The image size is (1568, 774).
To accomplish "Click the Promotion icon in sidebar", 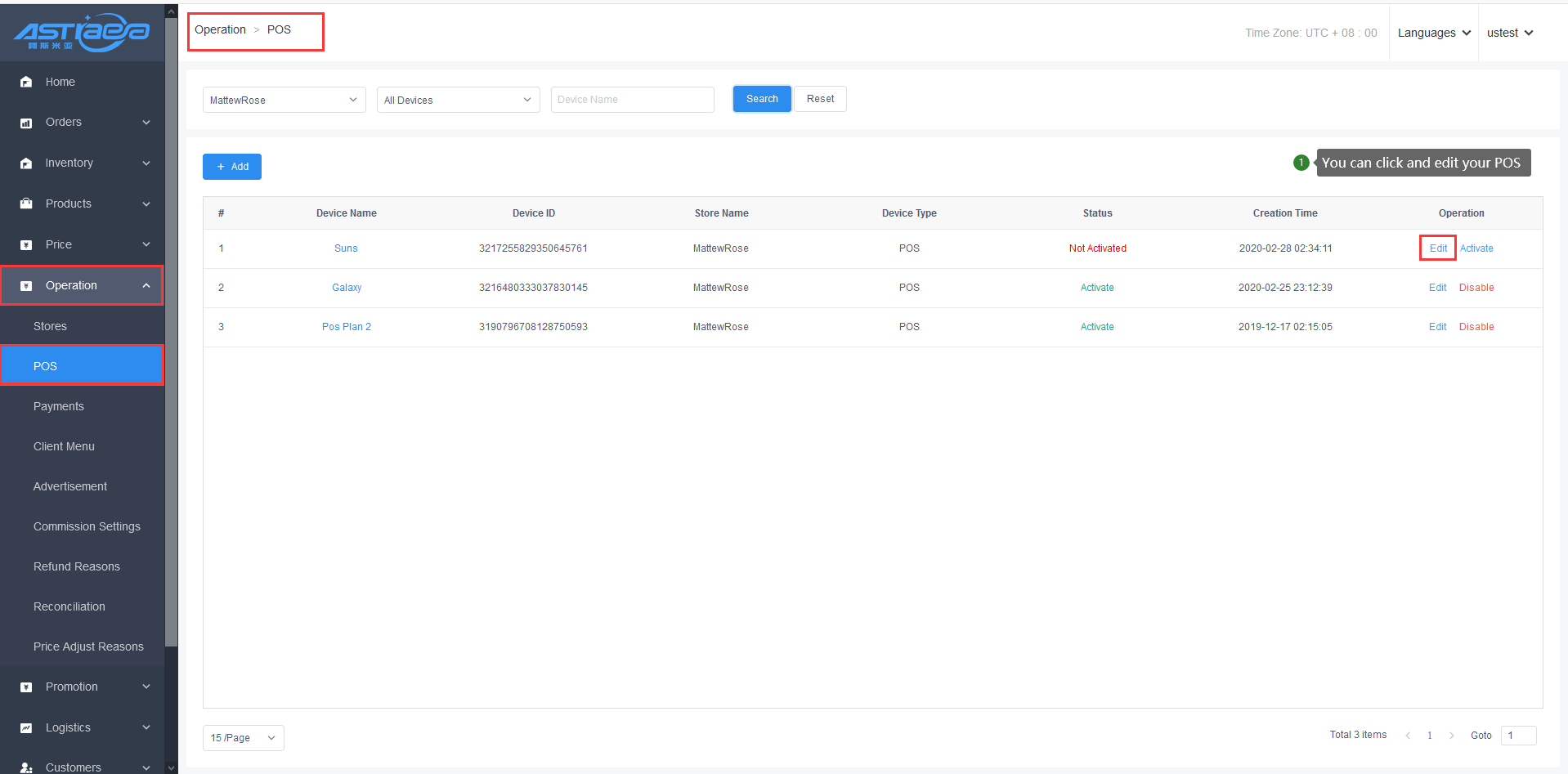I will (x=26, y=687).
